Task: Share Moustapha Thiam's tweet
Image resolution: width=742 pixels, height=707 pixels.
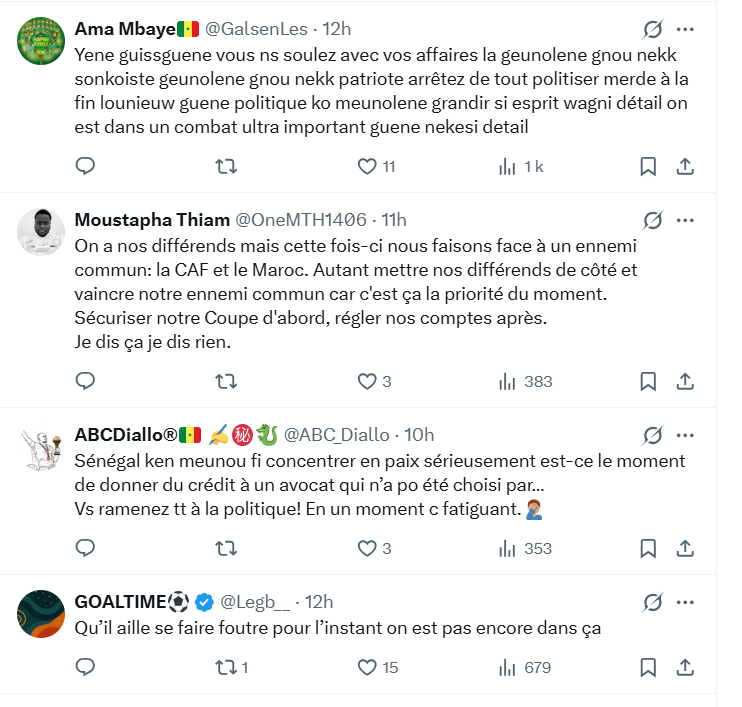Action: point(686,381)
